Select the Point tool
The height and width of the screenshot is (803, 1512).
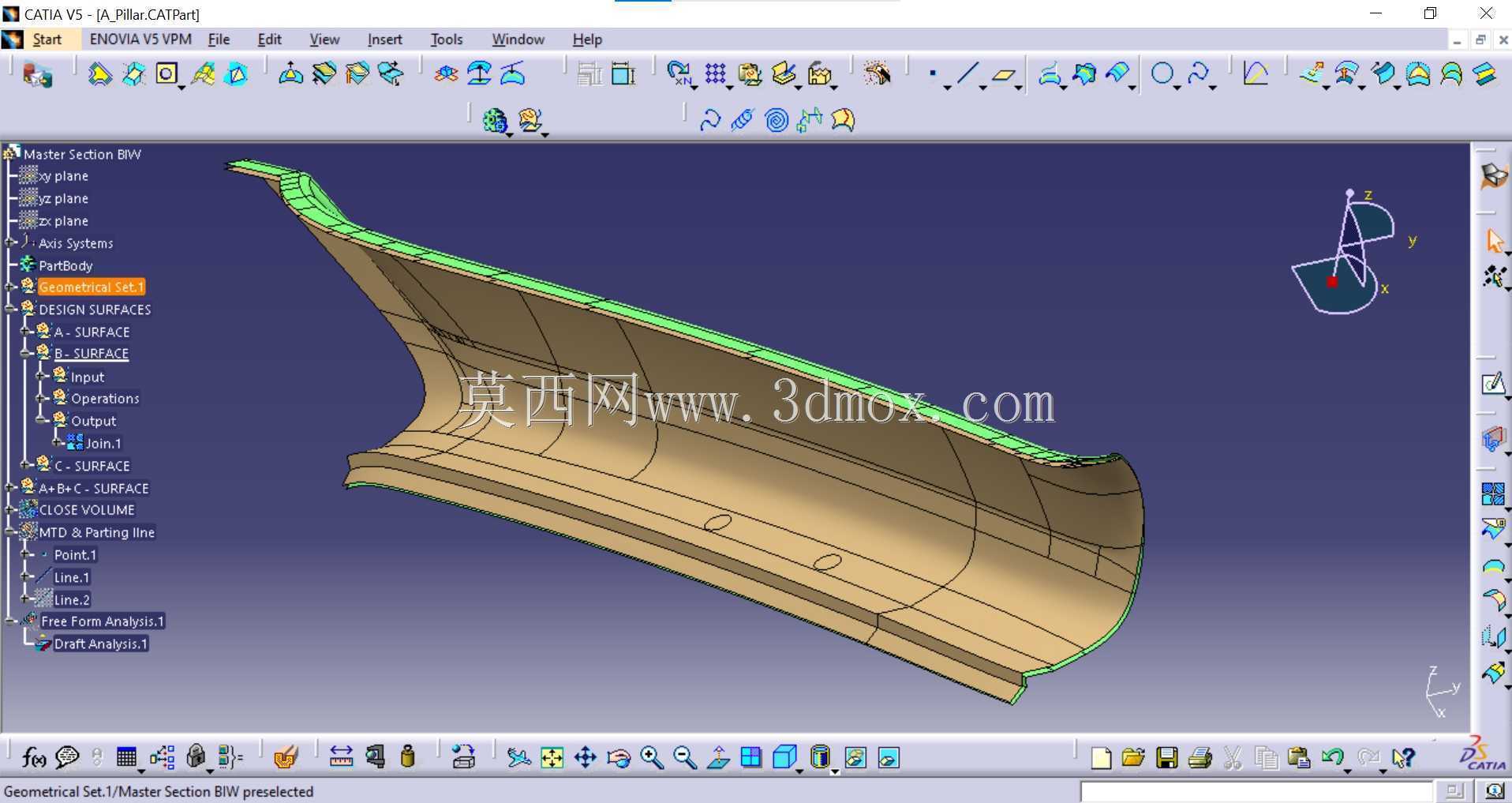(x=933, y=74)
